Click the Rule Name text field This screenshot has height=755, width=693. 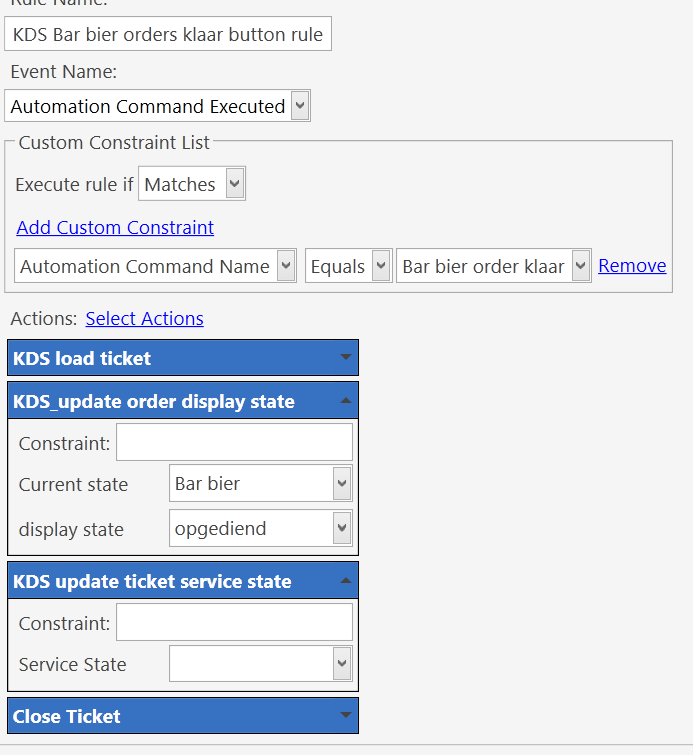click(168, 34)
